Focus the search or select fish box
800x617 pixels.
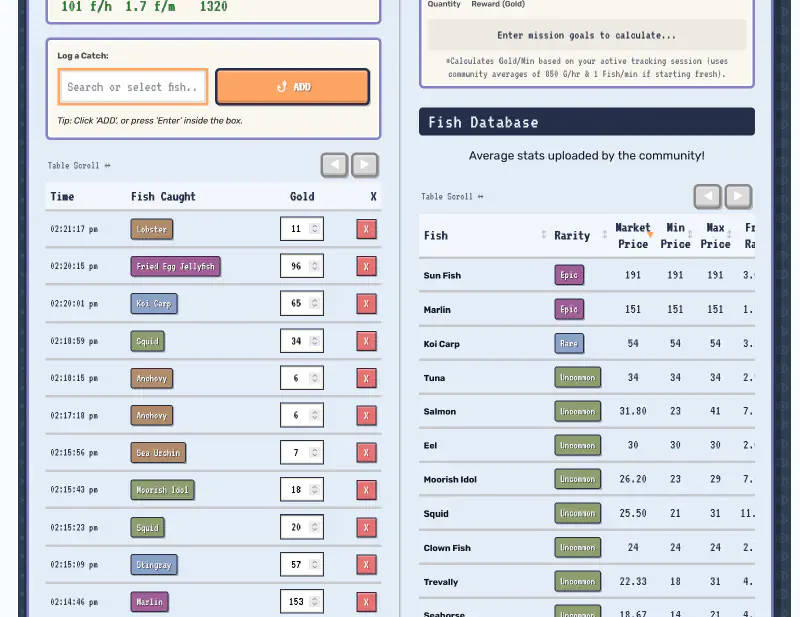[133, 87]
